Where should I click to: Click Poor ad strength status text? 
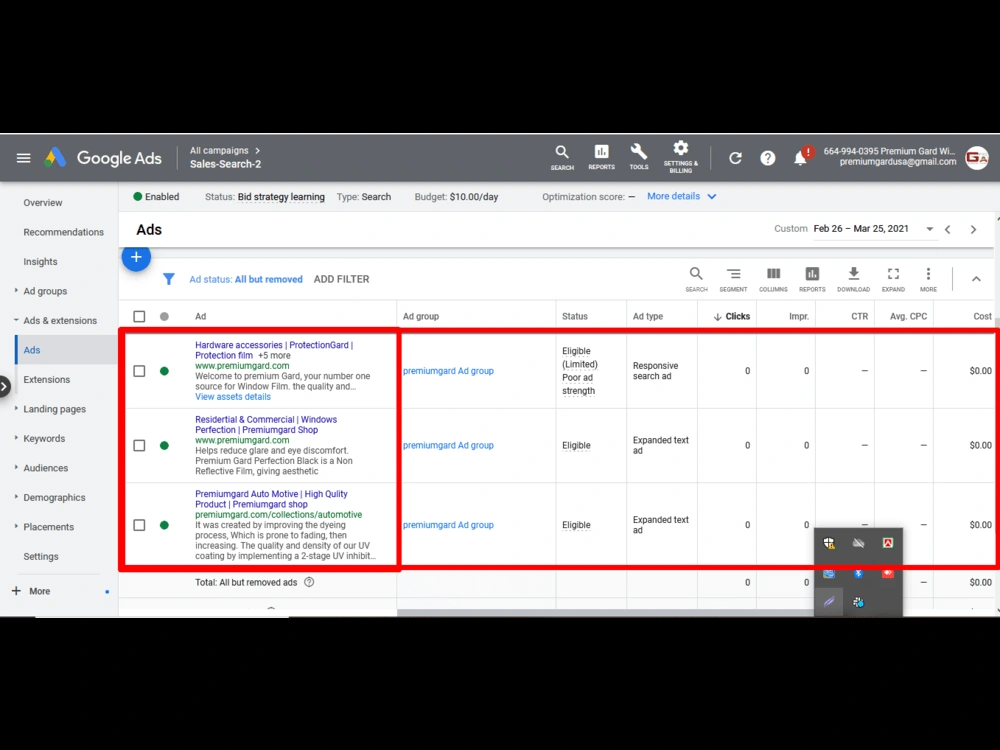(578, 385)
